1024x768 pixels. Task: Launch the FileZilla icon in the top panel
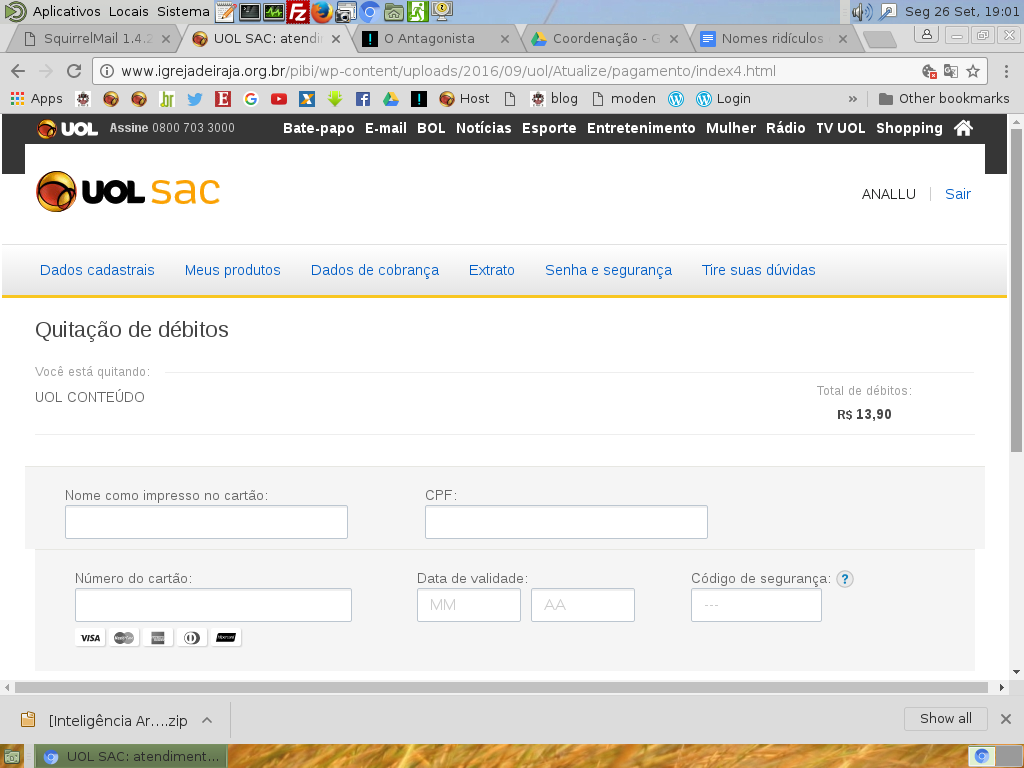coord(298,11)
